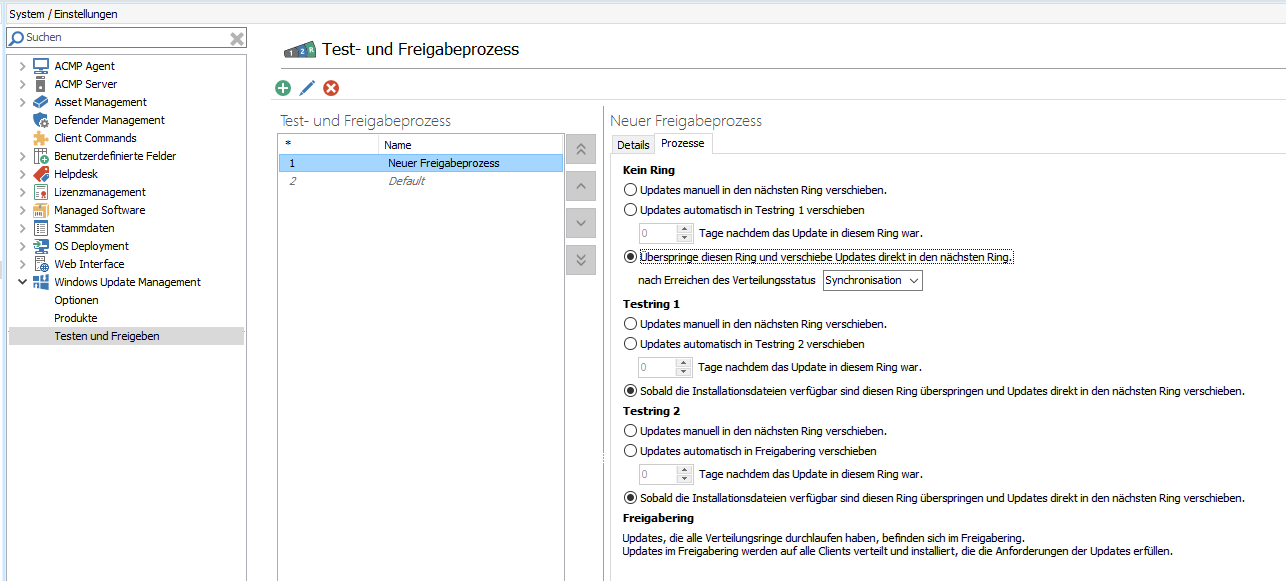1286x581 pixels.
Task: Select manual update move under Kein Ring
Action: tap(630, 189)
